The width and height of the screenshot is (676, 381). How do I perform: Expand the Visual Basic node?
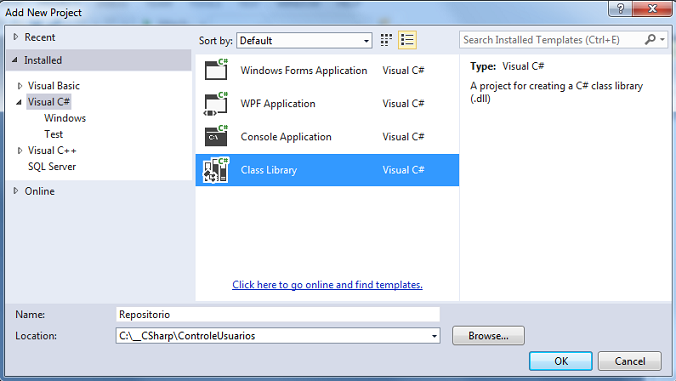click(x=19, y=86)
